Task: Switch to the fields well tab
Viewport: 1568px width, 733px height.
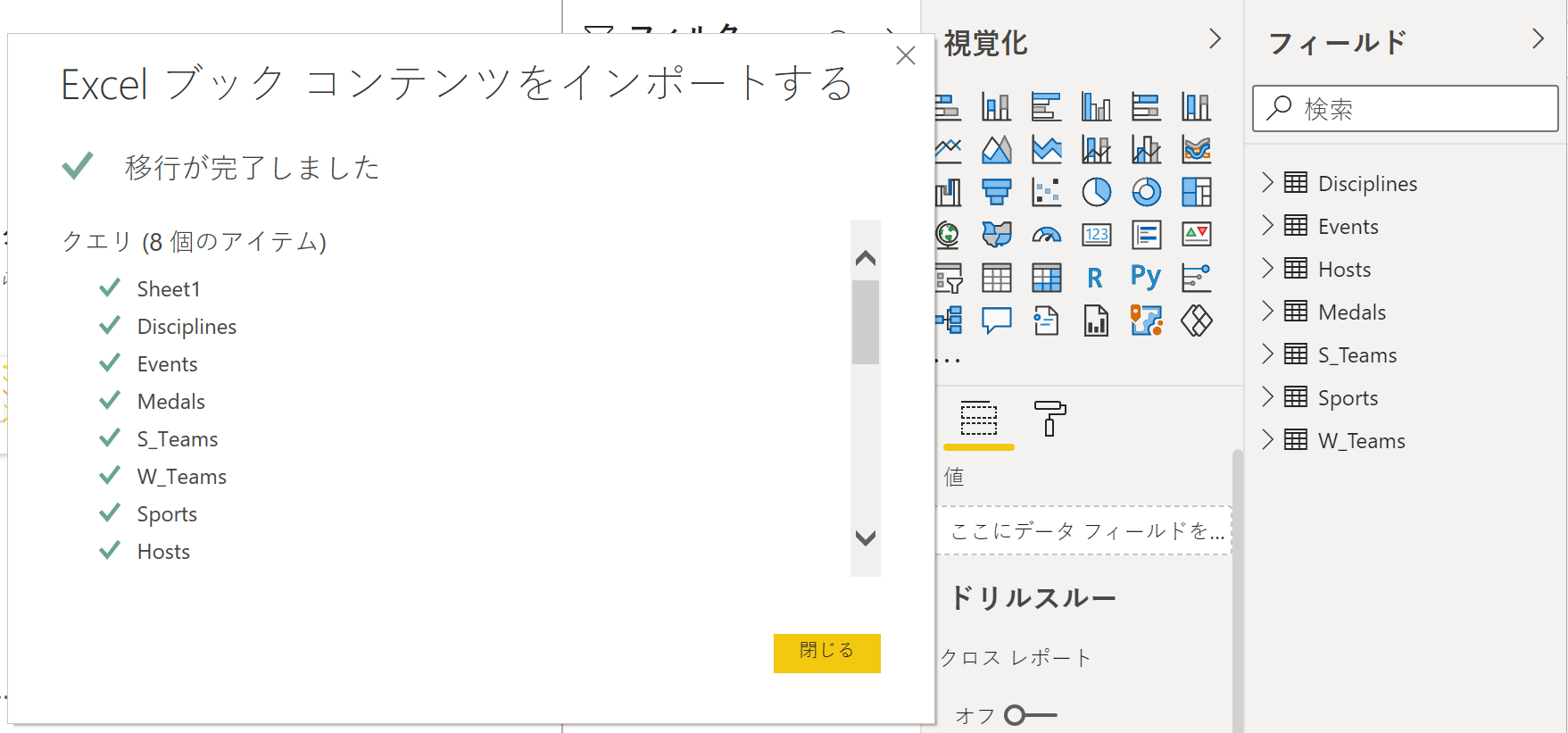Action: click(979, 419)
